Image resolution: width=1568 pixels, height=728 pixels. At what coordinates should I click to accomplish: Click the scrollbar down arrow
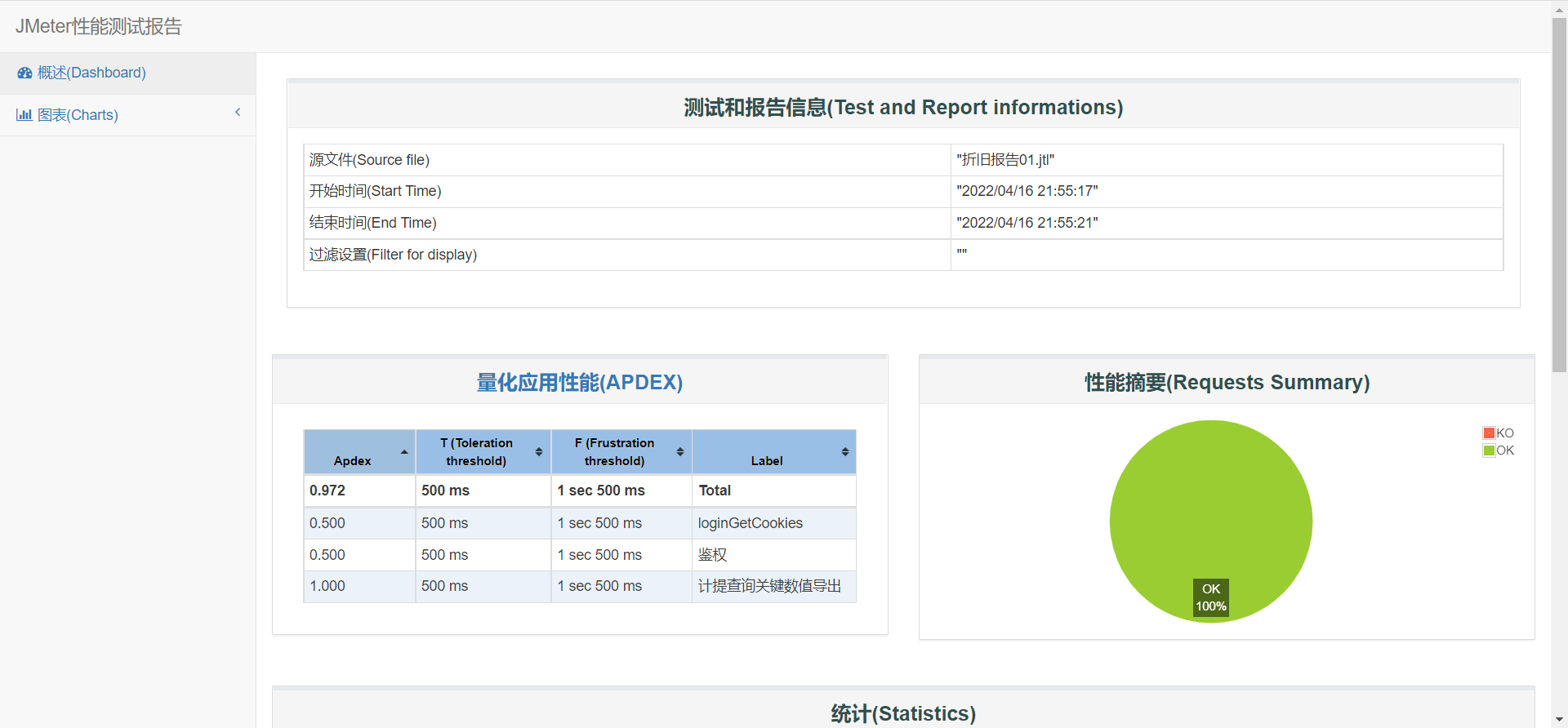[1559, 720]
